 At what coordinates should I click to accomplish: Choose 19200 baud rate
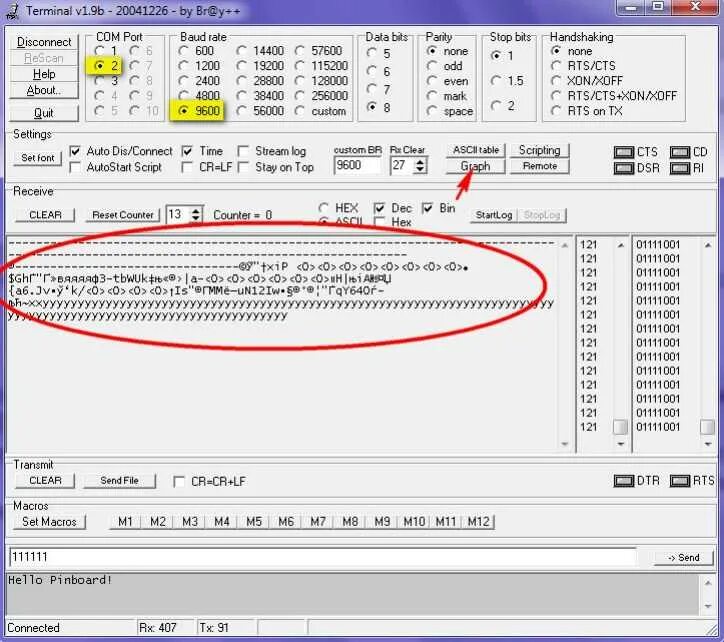click(241, 66)
